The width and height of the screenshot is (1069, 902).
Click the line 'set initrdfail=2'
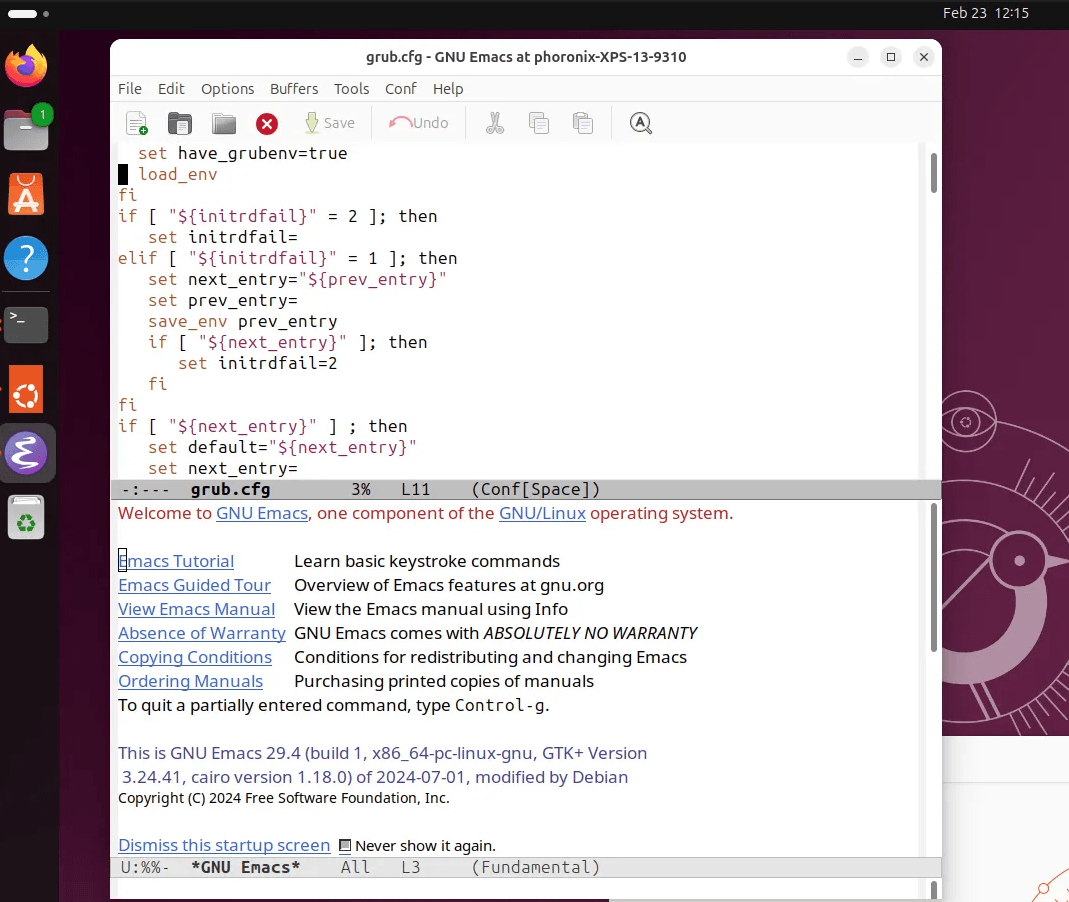coord(258,363)
